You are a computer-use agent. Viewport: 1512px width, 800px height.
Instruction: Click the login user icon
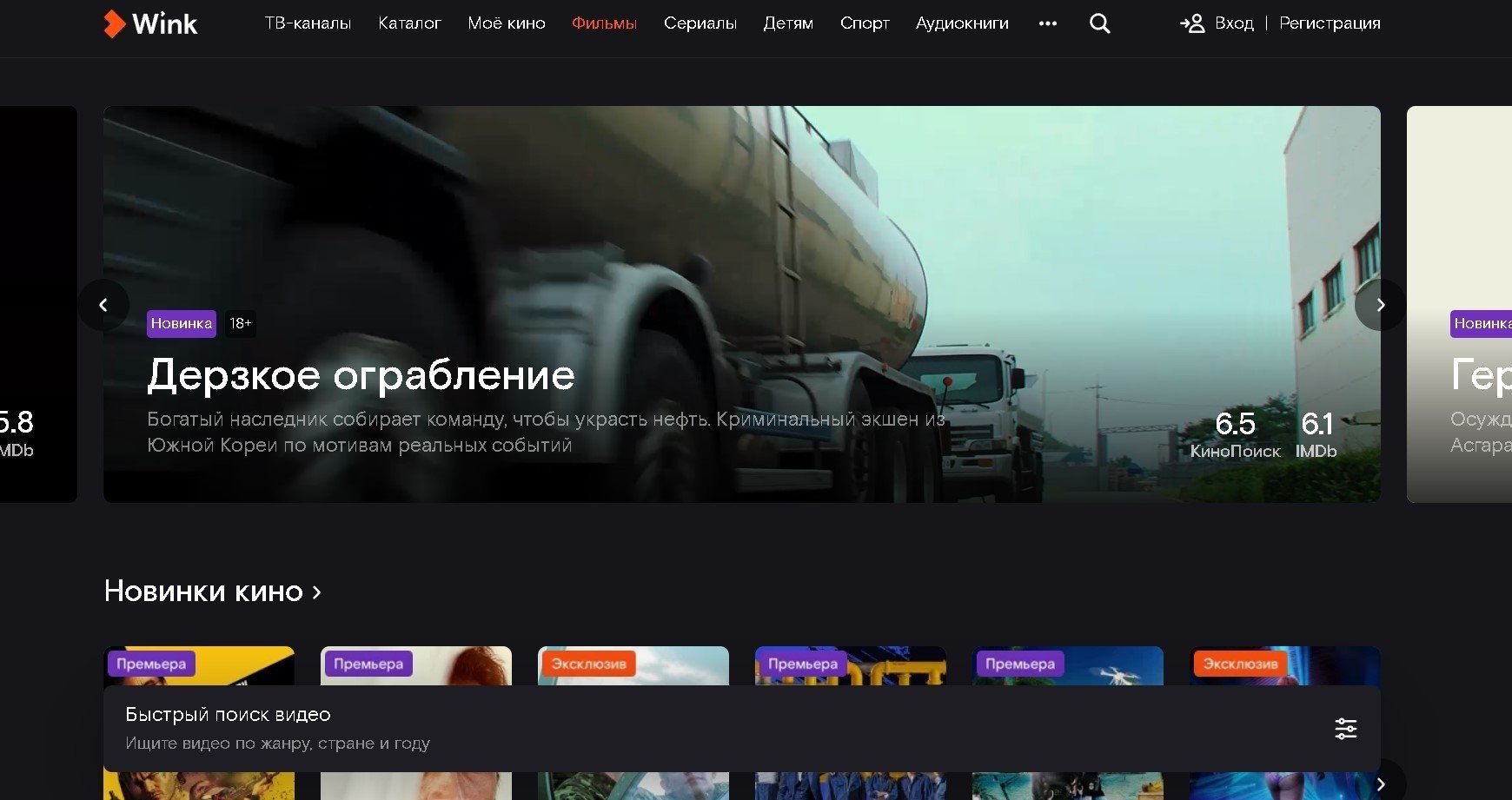(x=1192, y=23)
